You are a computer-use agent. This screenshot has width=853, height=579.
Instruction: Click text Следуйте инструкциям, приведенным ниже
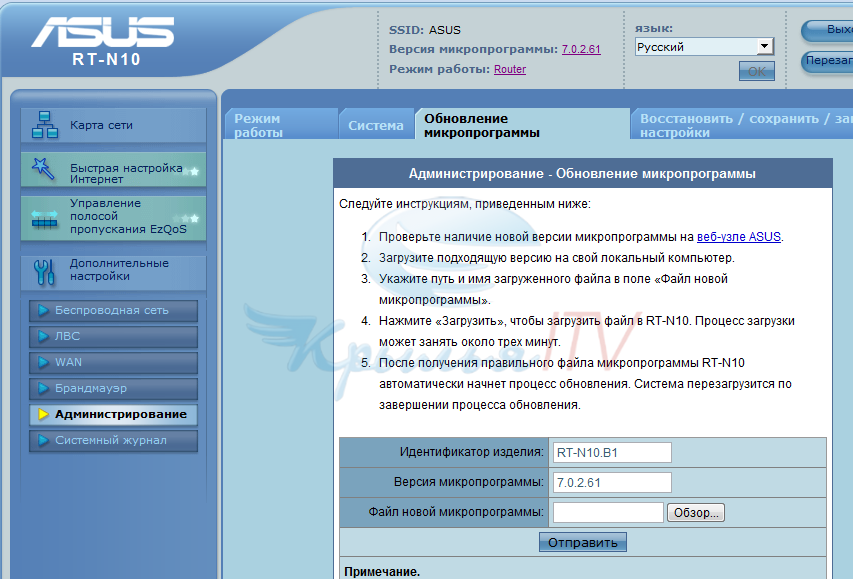point(465,204)
